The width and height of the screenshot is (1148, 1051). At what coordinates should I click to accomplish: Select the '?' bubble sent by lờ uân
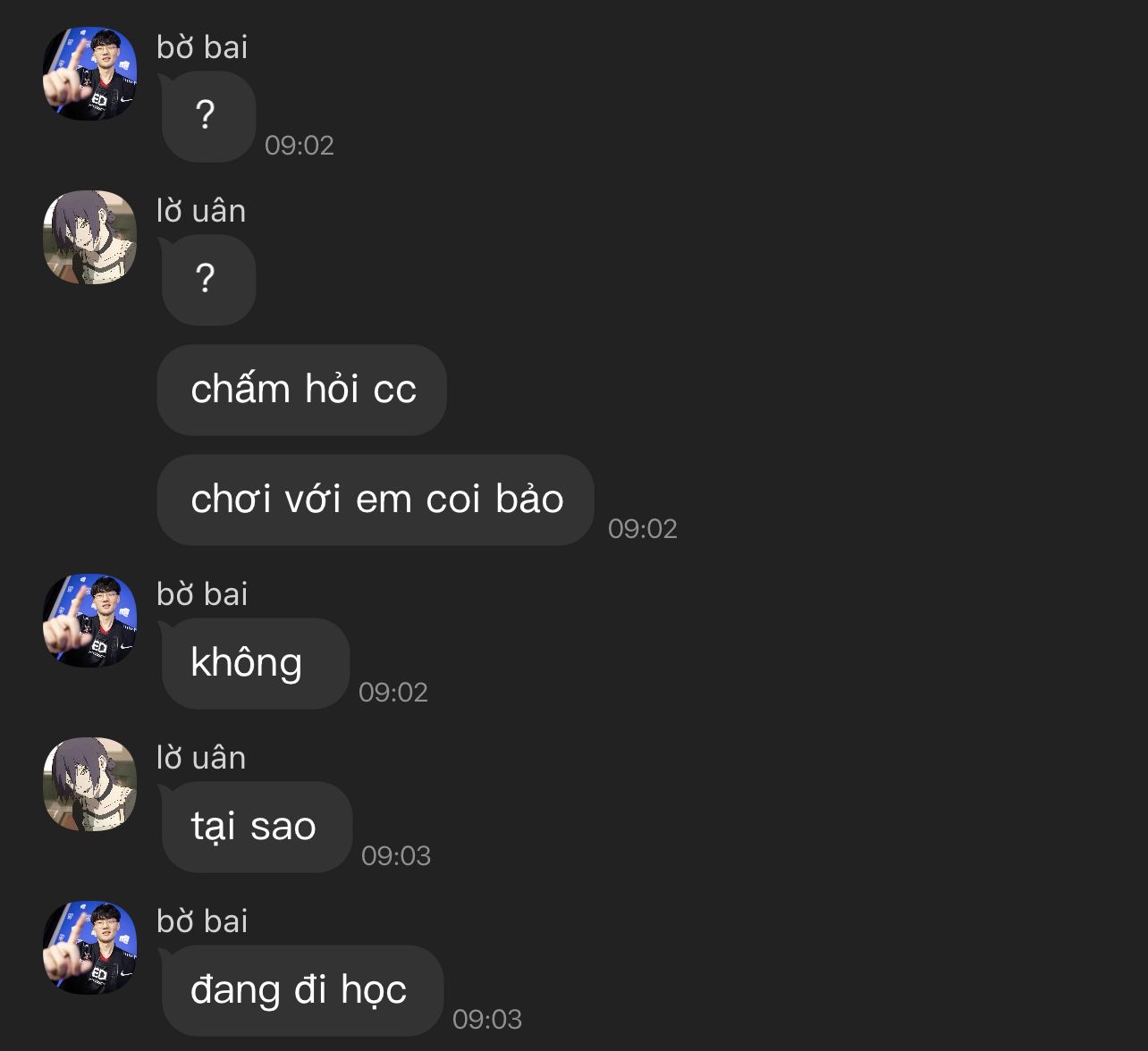pyautogui.click(x=208, y=281)
